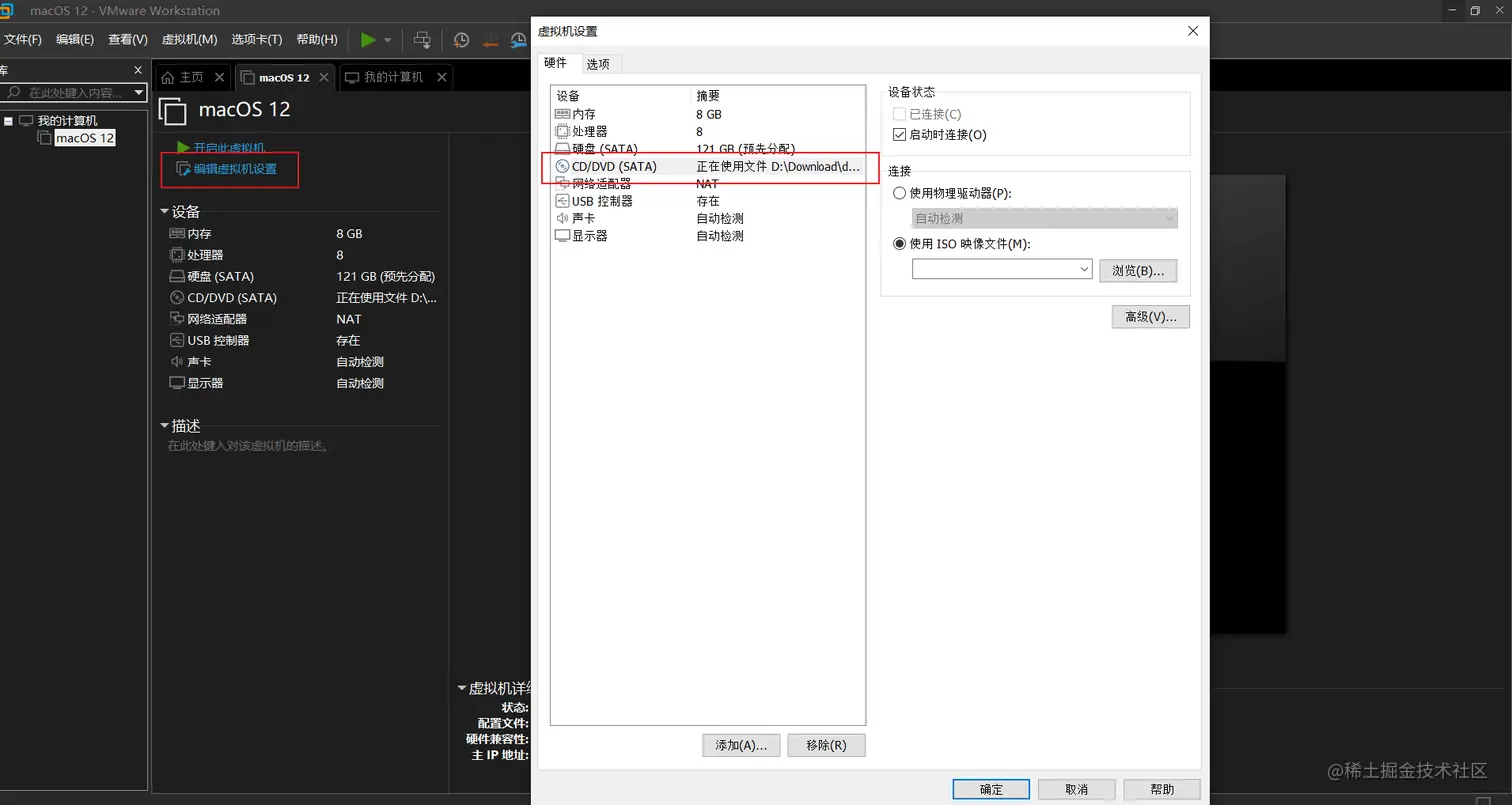The image size is (1512, 805).
Task: Select USB 控制器 row in settings dialog
Action: (x=708, y=201)
